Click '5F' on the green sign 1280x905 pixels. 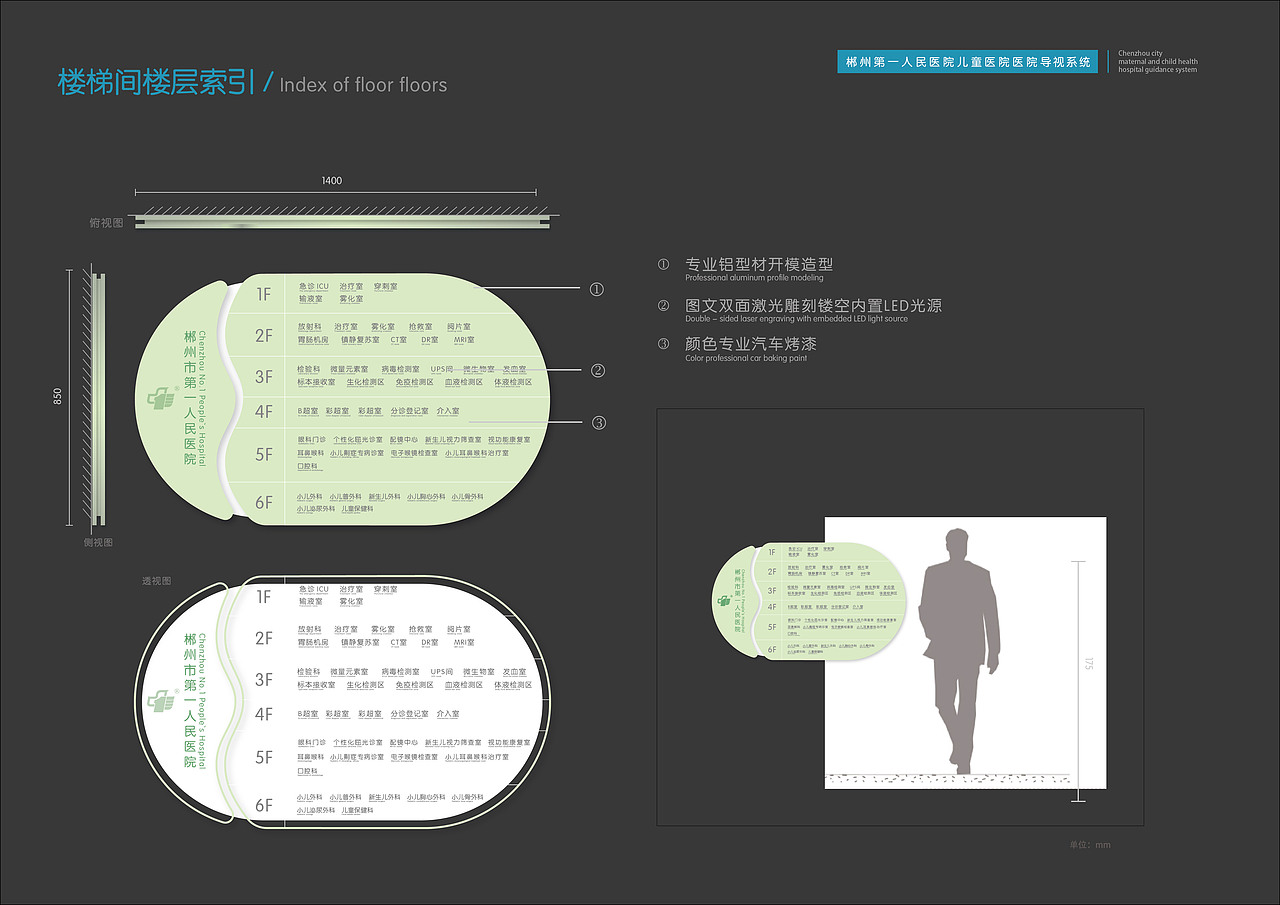coord(264,454)
